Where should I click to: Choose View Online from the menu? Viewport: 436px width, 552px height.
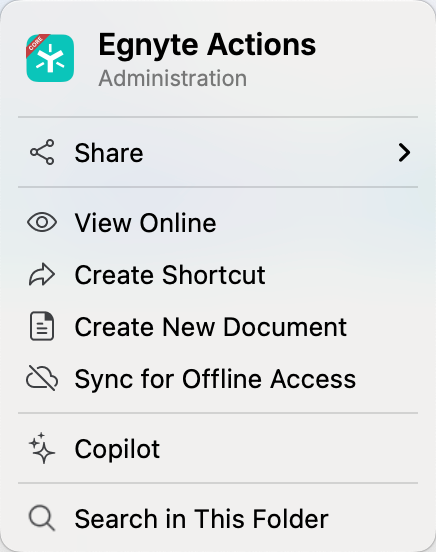point(218,222)
